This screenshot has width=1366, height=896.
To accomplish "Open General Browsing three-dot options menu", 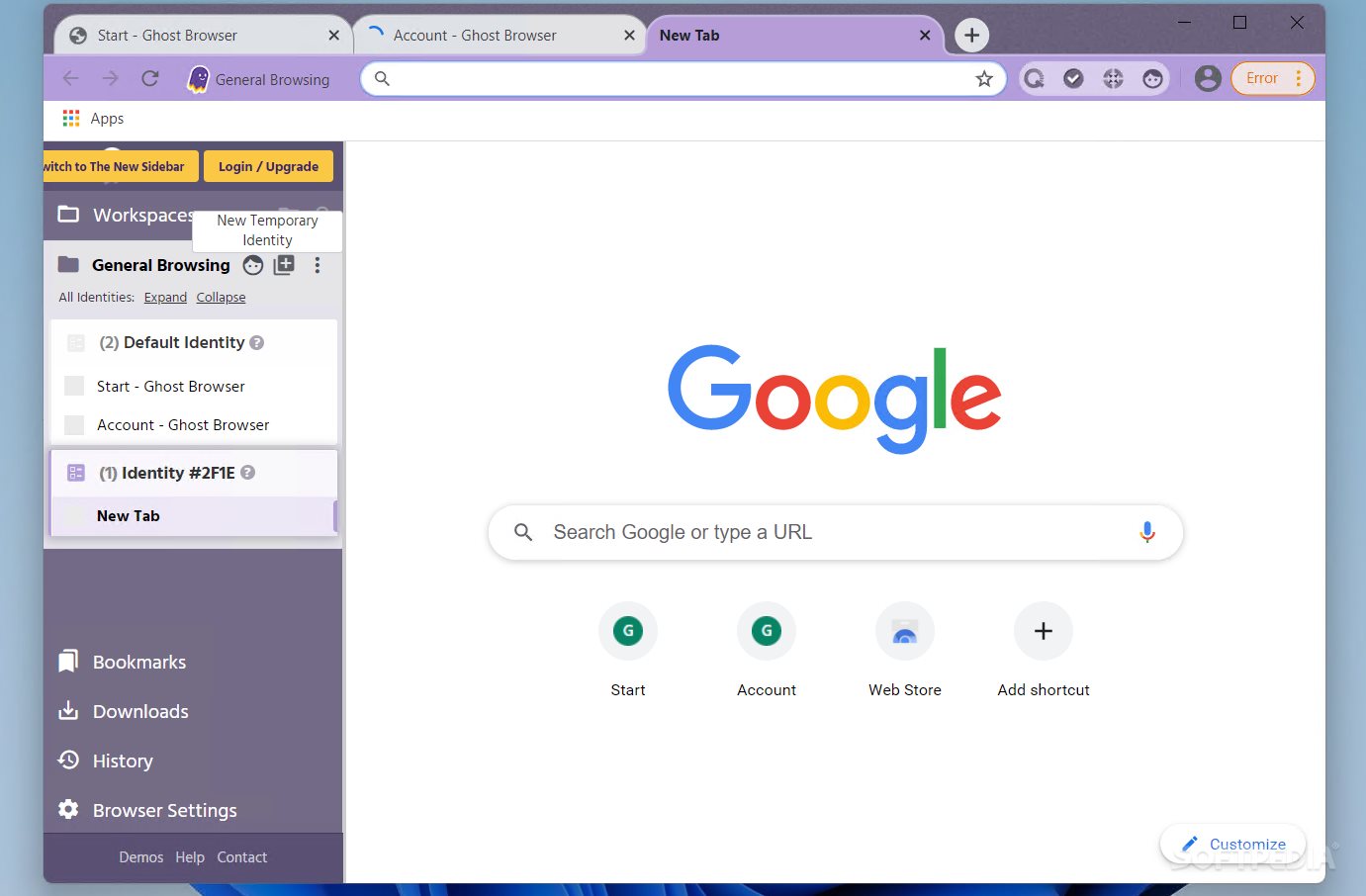I will [x=317, y=265].
